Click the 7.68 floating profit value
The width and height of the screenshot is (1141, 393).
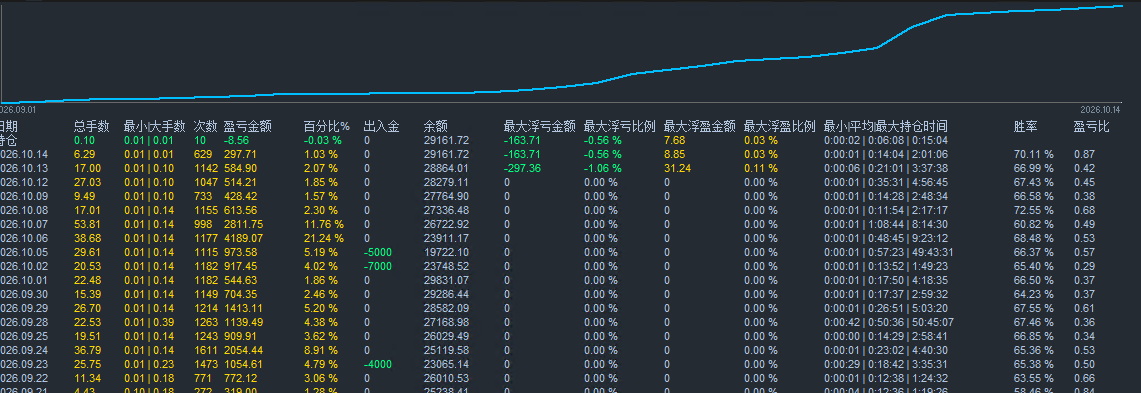pos(675,140)
